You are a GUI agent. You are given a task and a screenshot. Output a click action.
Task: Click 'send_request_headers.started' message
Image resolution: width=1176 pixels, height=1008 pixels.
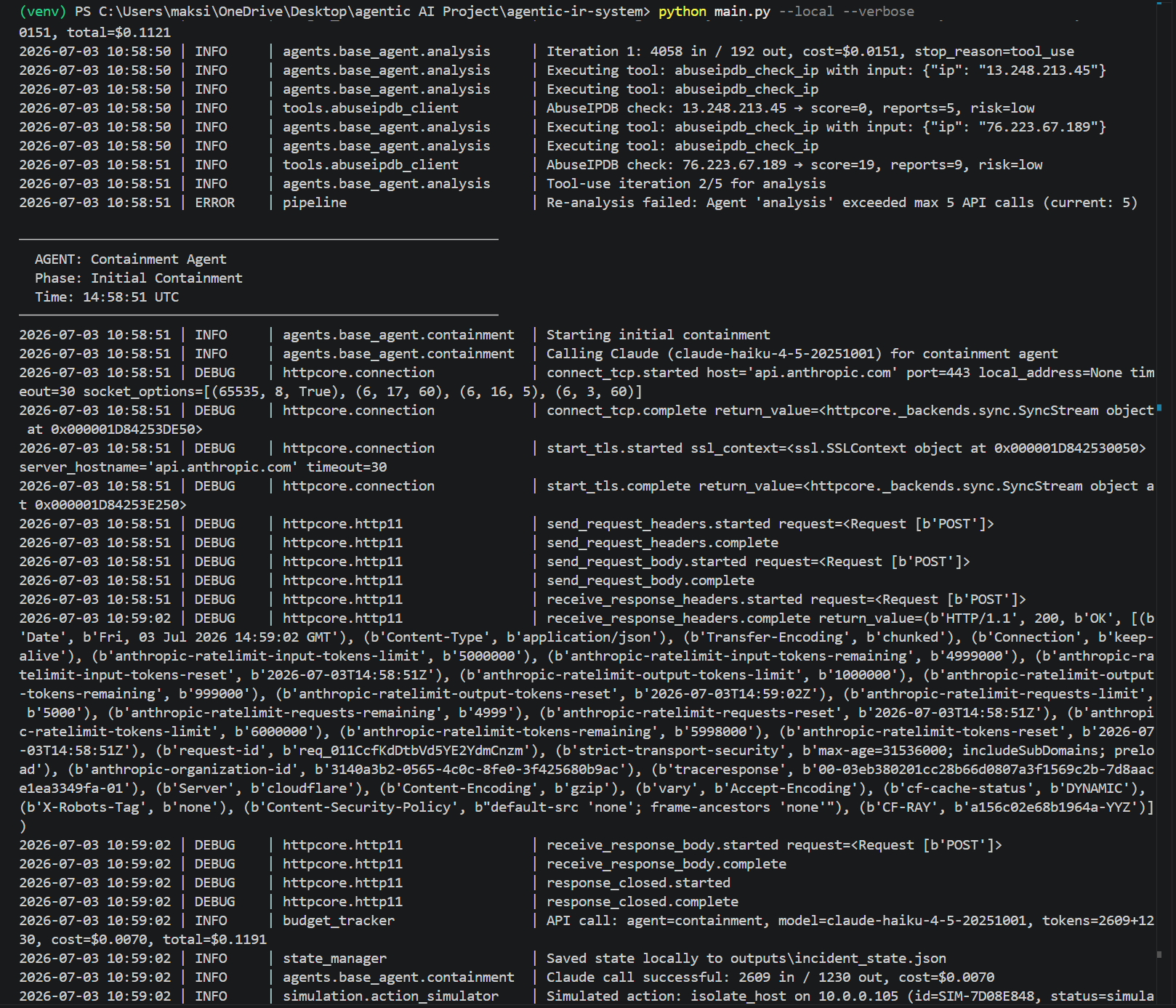click(x=770, y=523)
